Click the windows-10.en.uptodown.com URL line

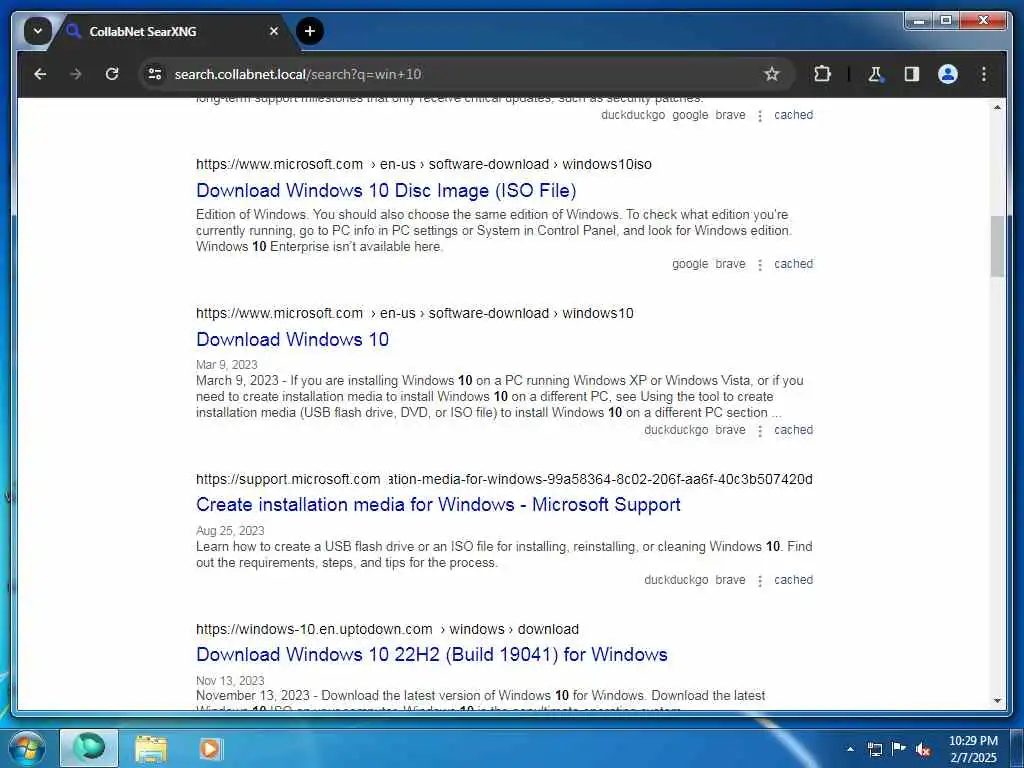click(x=387, y=630)
